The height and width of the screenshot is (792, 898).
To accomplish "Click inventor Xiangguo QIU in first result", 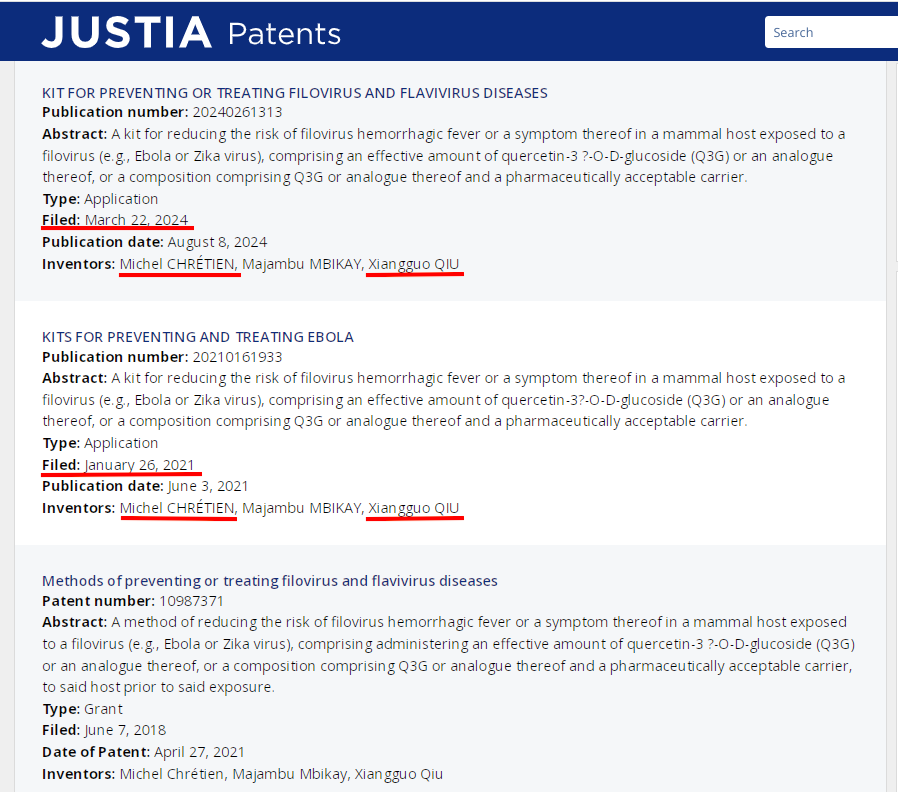I will tap(413, 264).
